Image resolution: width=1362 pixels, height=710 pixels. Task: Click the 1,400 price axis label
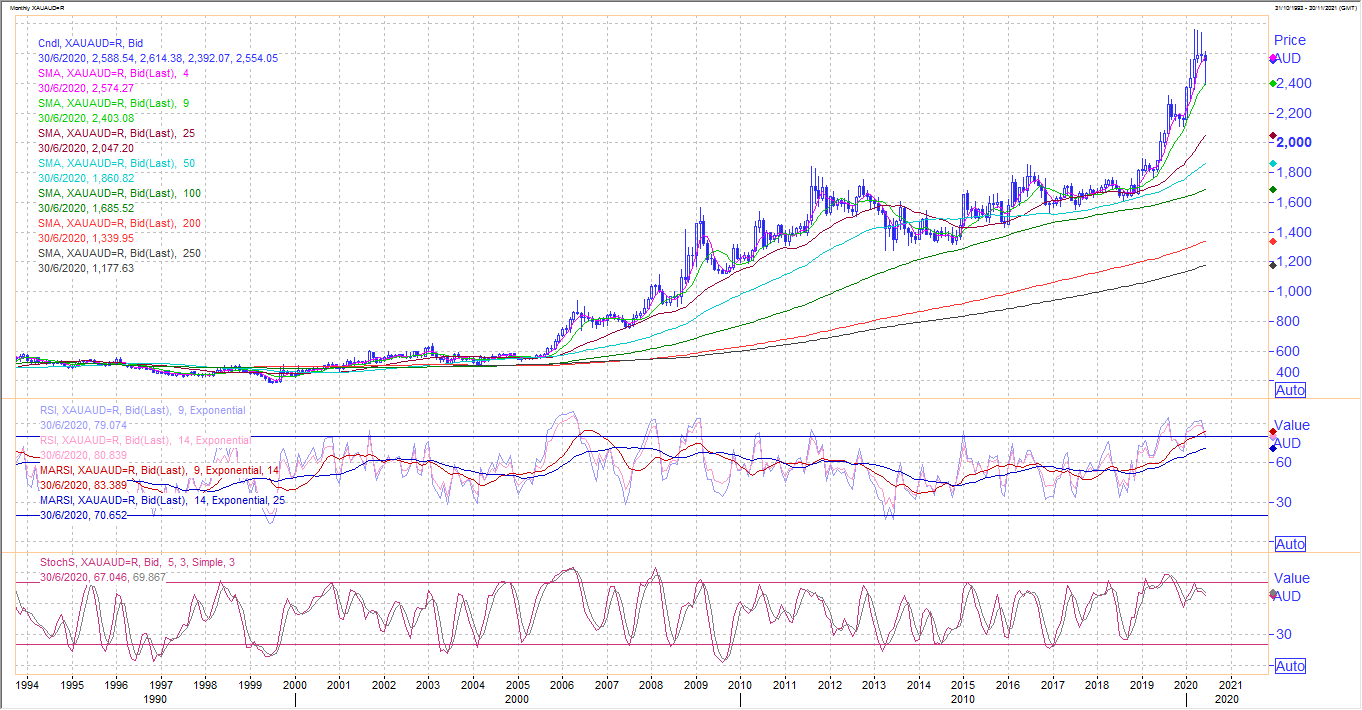1294,232
